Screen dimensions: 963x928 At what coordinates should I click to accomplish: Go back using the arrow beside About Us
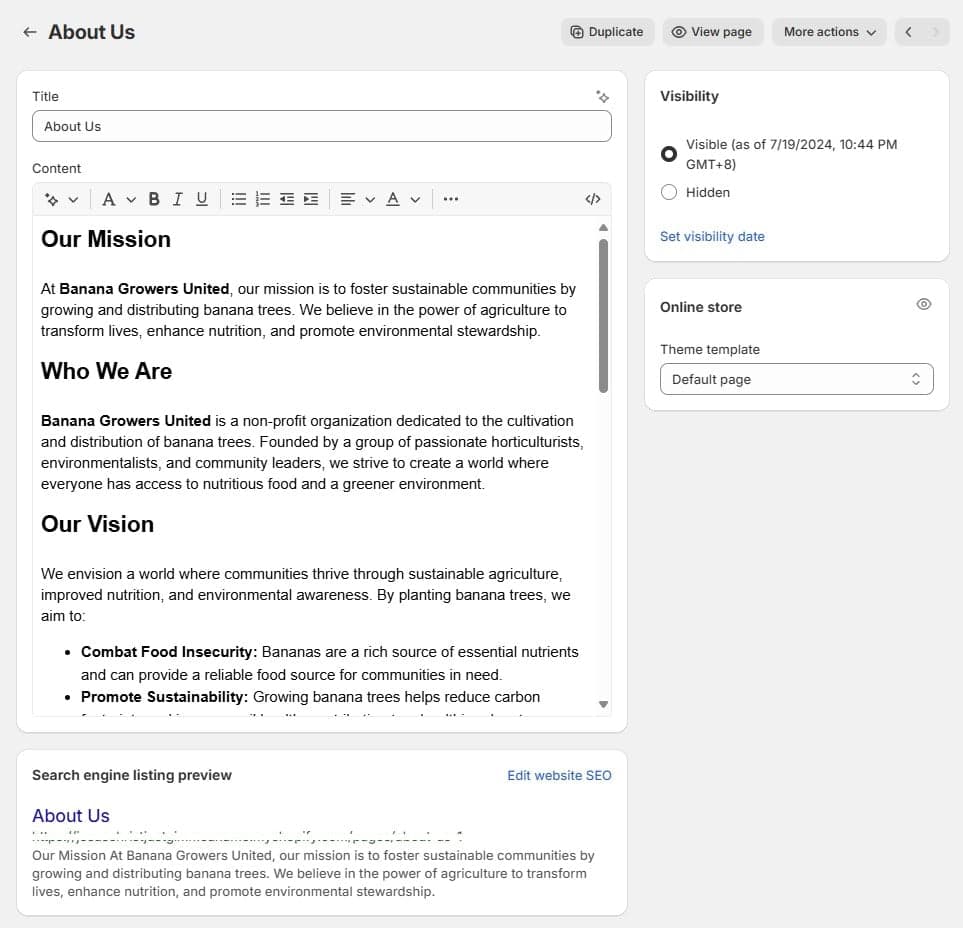click(x=29, y=32)
